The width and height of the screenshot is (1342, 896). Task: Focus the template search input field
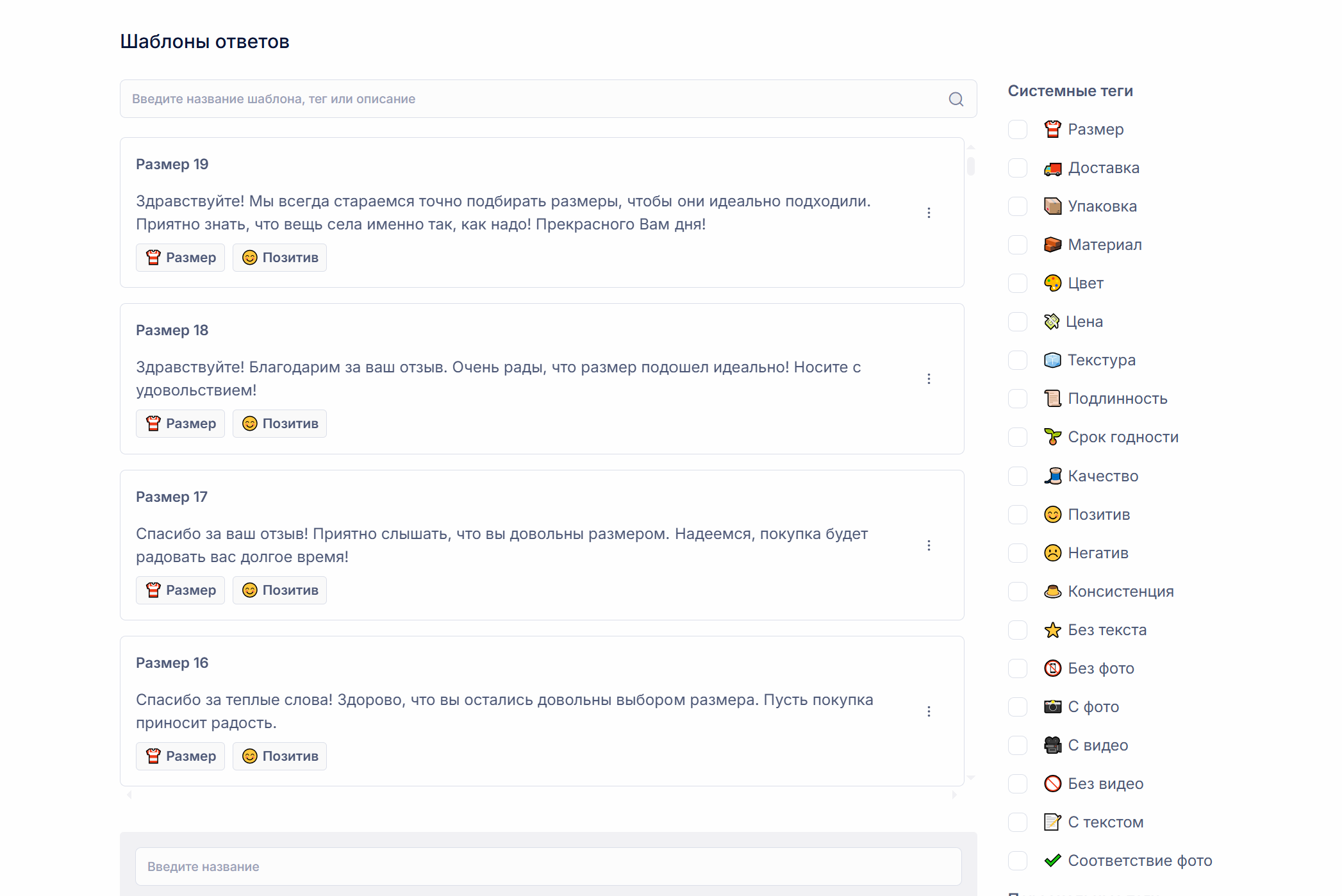[x=532, y=99]
